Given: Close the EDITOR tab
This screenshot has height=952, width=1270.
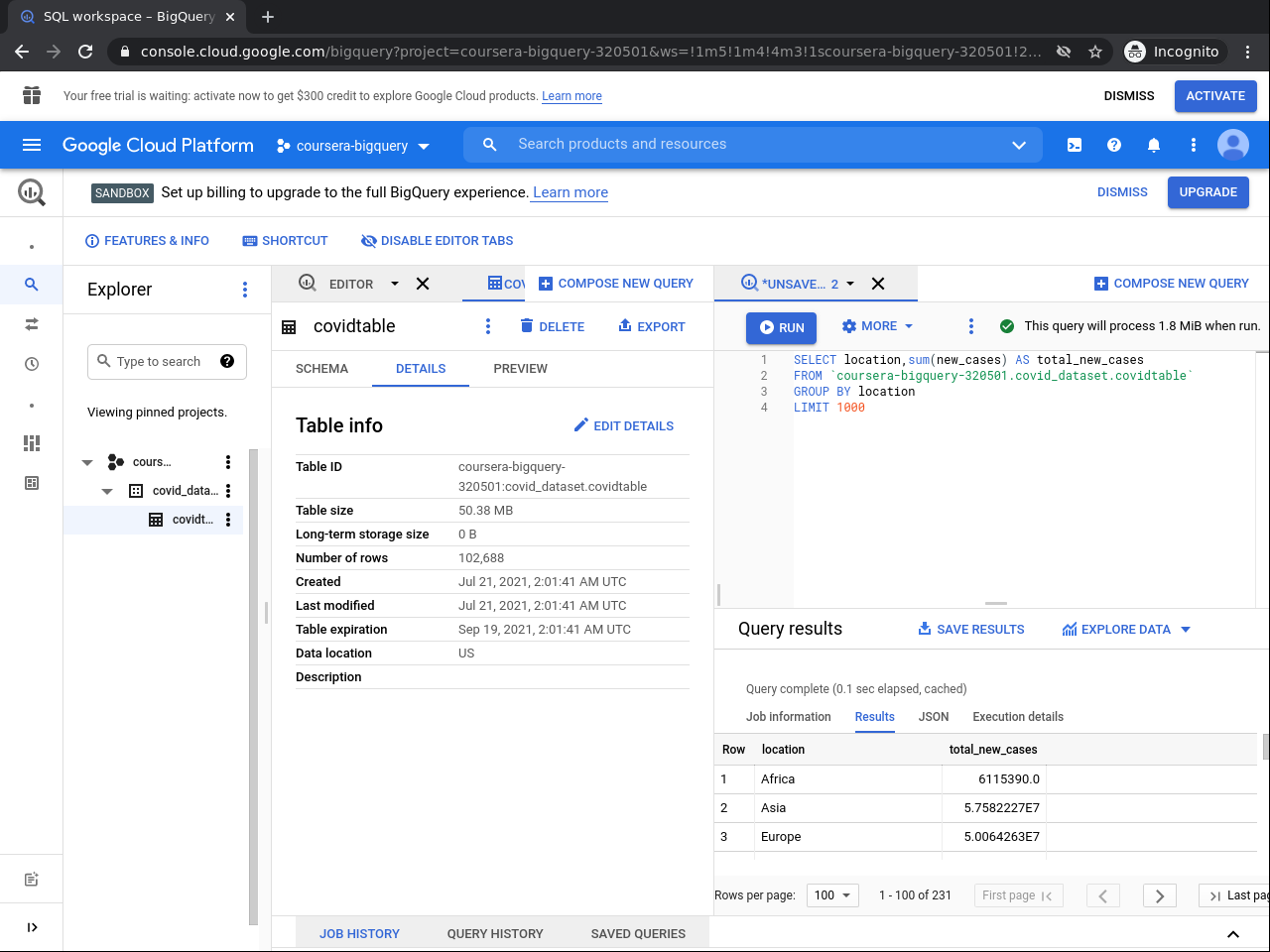Looking at the screenshot, I should tap(423, 284).
